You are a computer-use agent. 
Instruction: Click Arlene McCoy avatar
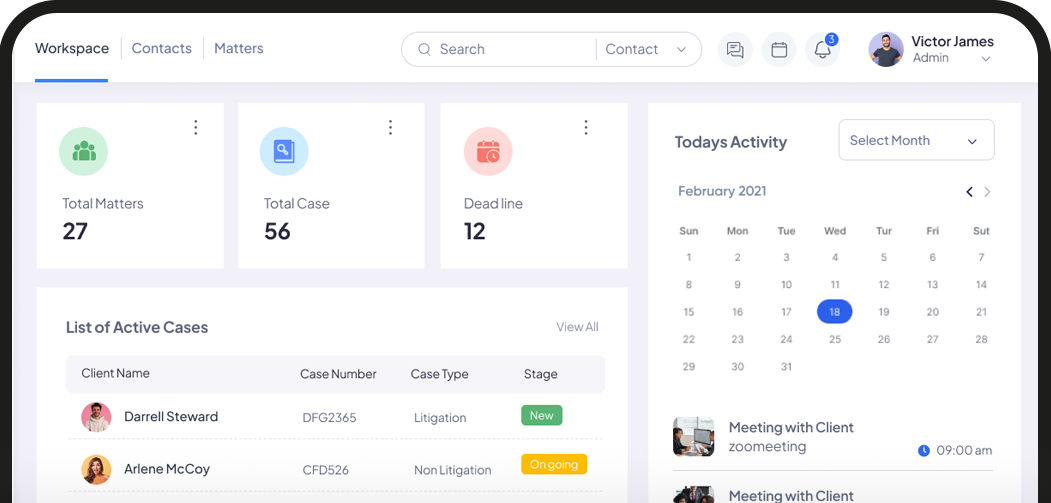click(96, 469)
